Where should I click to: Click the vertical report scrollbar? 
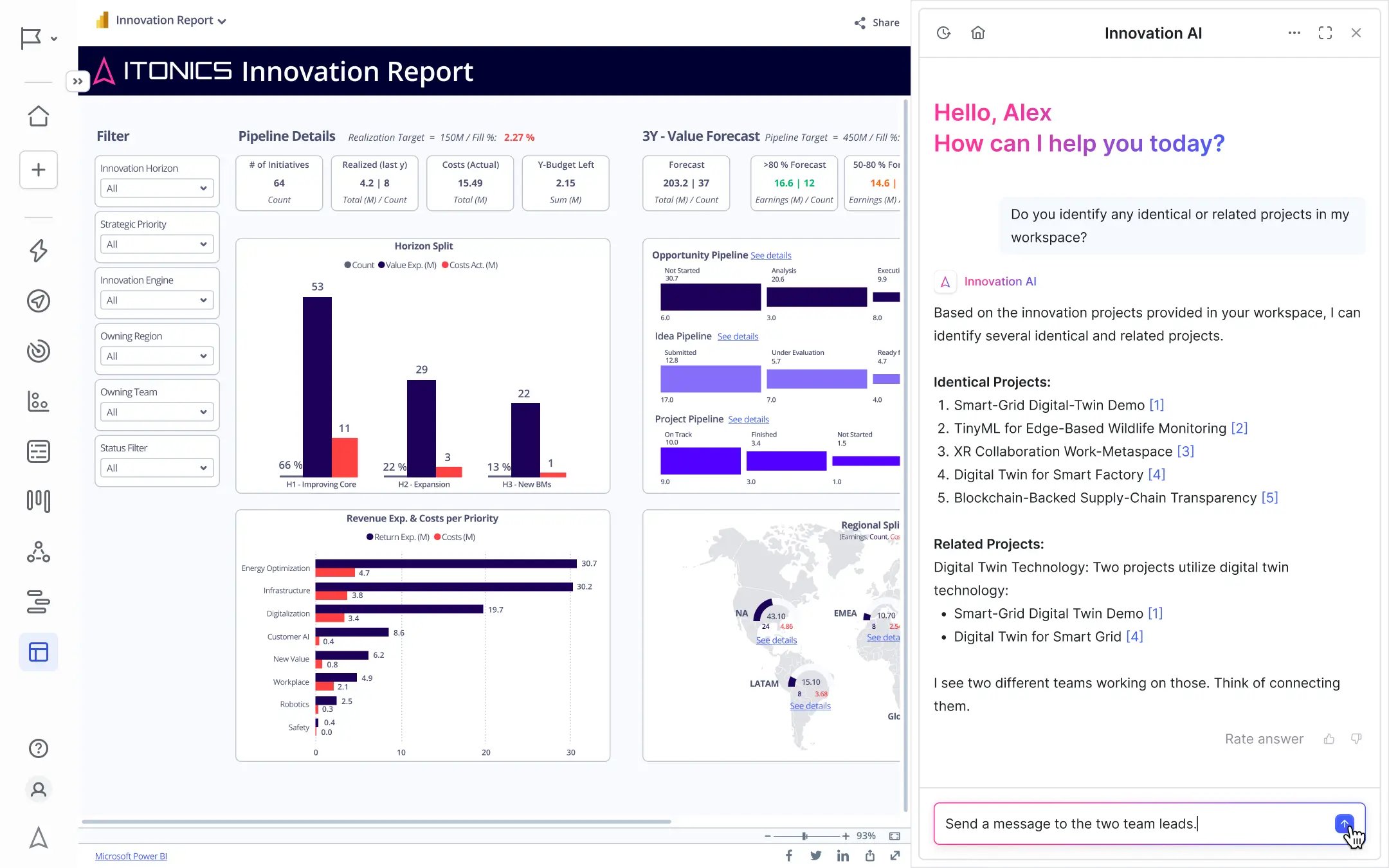tap(906, 455)
